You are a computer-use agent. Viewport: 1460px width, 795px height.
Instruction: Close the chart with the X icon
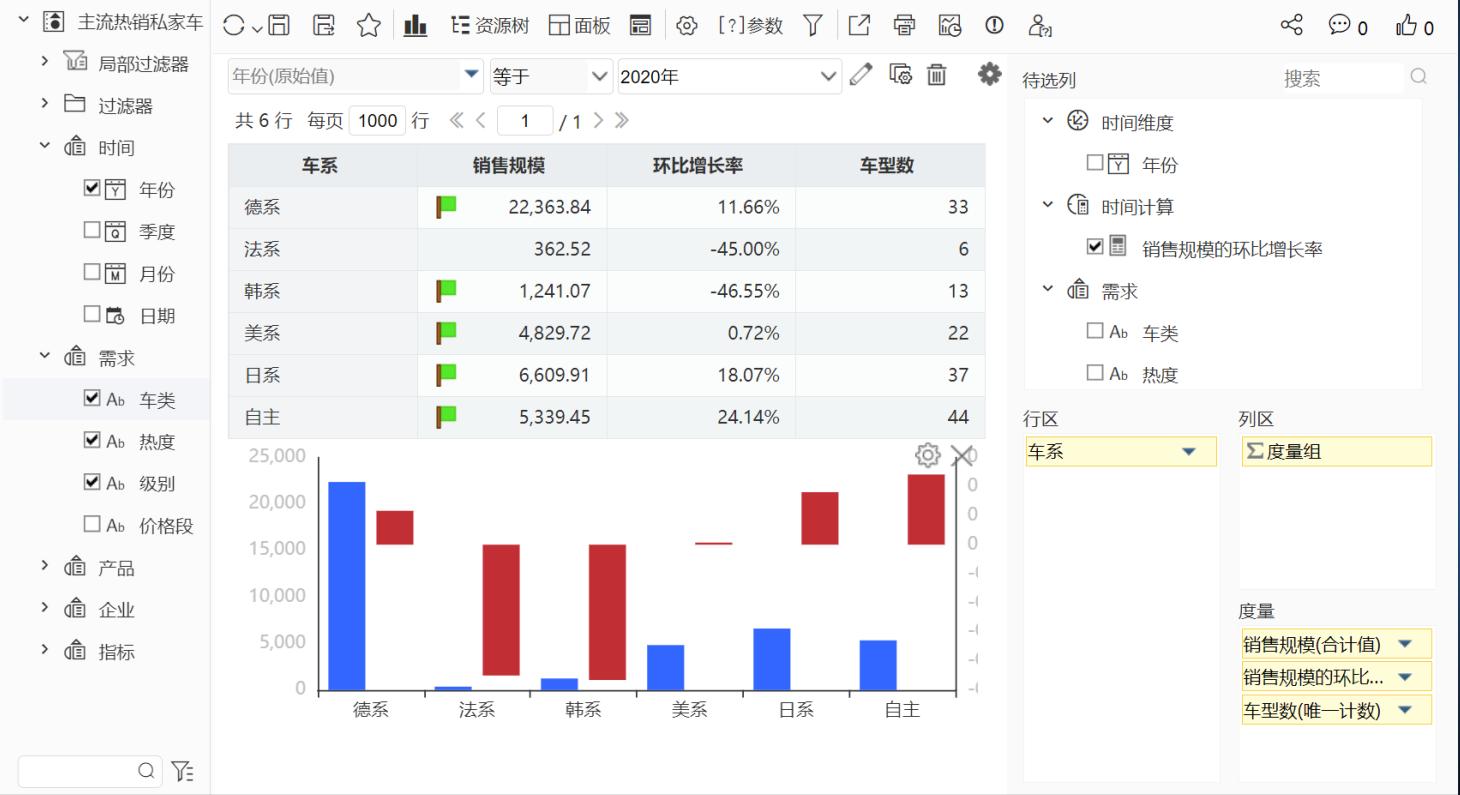tap(961, 456)
